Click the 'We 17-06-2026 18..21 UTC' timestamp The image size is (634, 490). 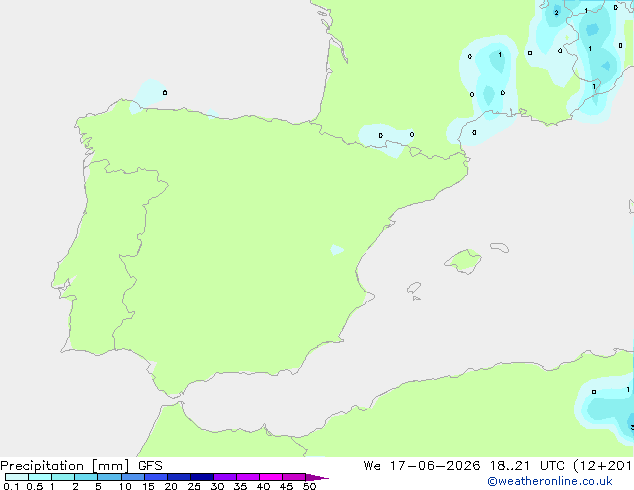(x=466, y=466)
